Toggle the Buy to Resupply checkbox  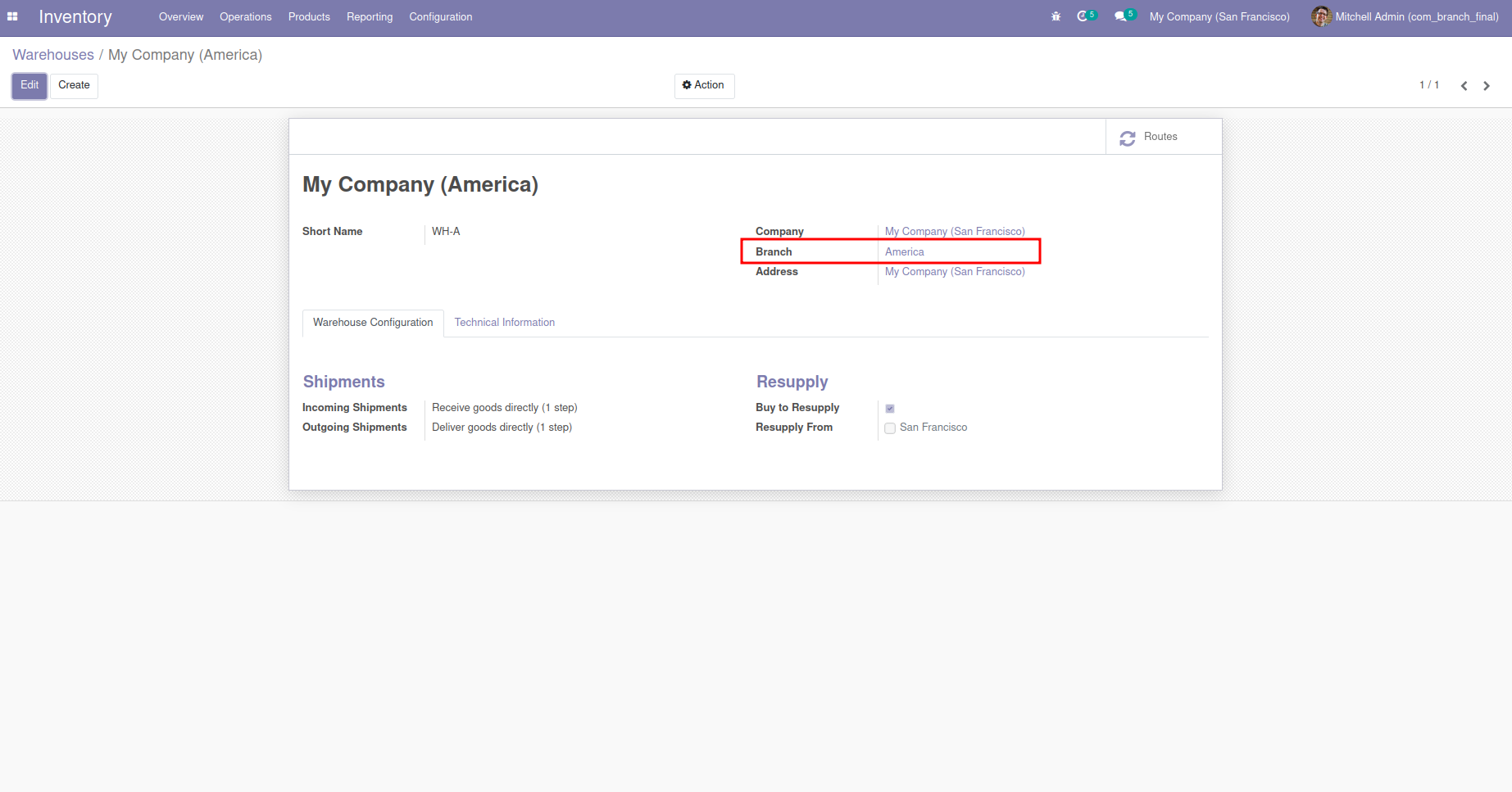(x=890, y=408)
